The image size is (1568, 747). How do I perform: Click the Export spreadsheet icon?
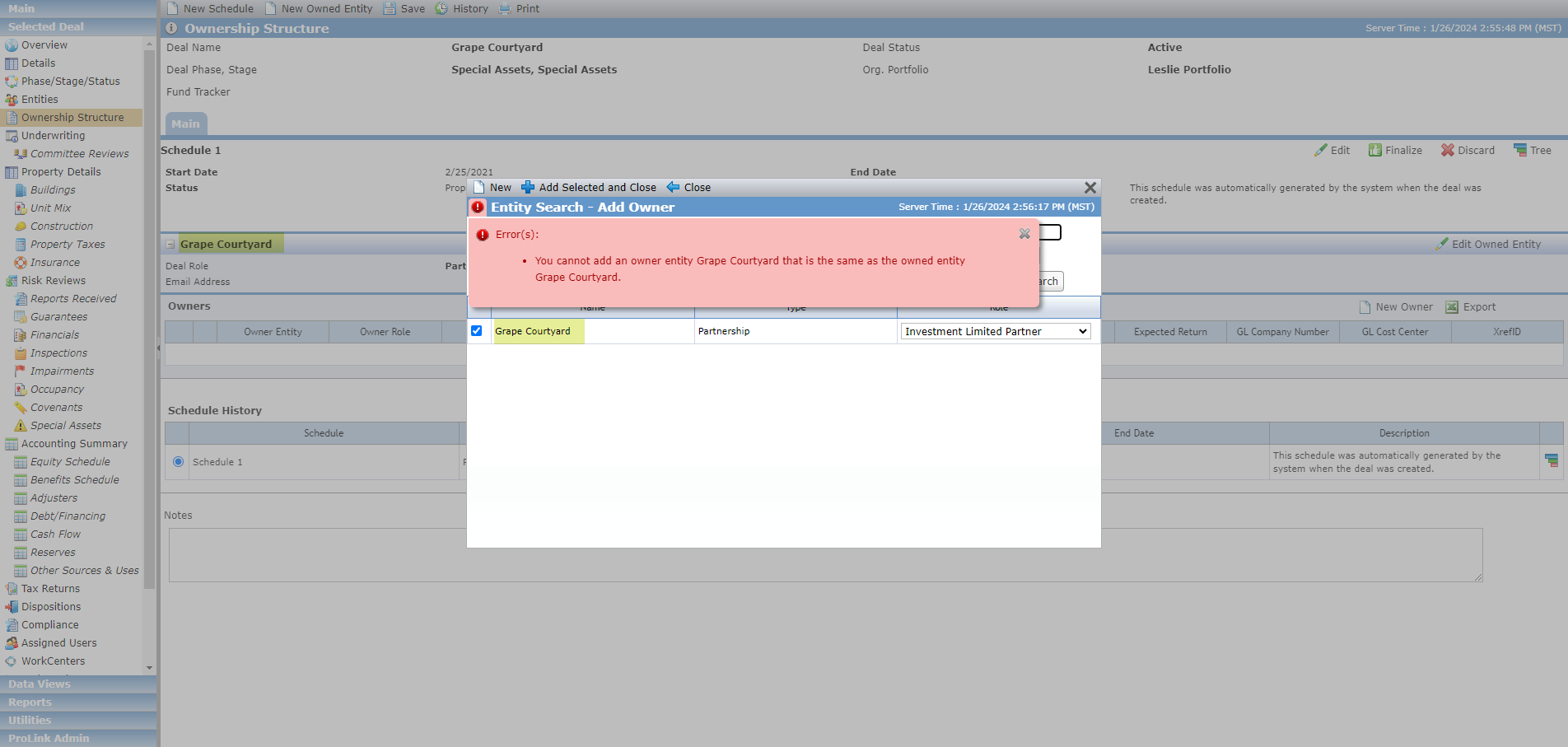1452,307
